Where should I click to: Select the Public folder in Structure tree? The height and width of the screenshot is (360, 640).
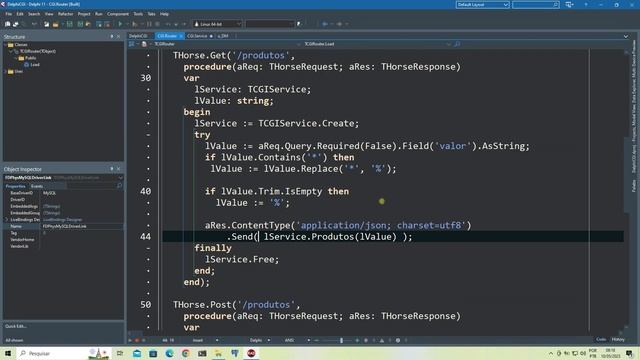click(x=30, y=58)
